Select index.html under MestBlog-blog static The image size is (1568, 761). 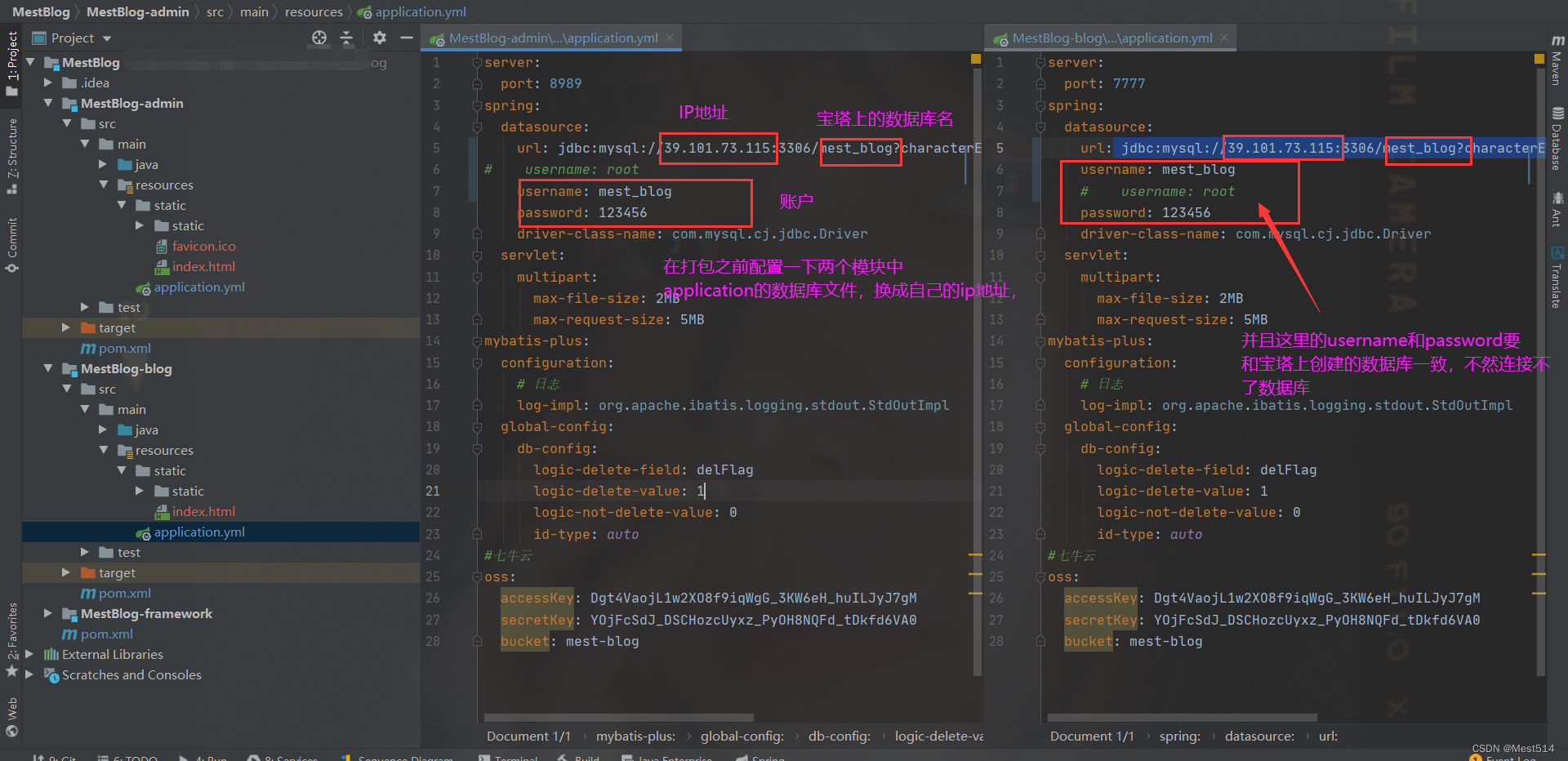tap(195, 511)
